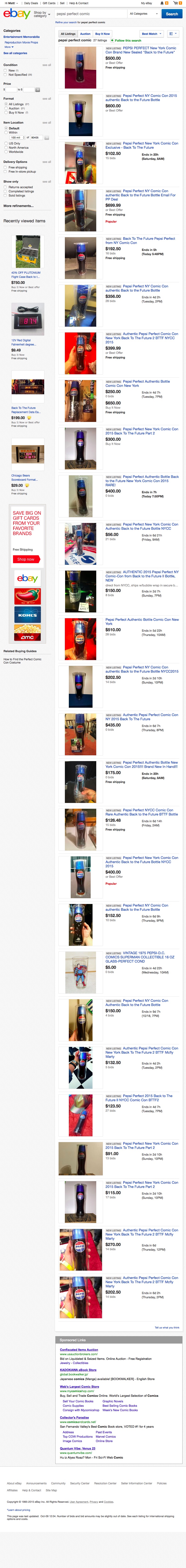Check the New condition checkbox
Screen dimensions: 186x1568
[x=6, y=71]
